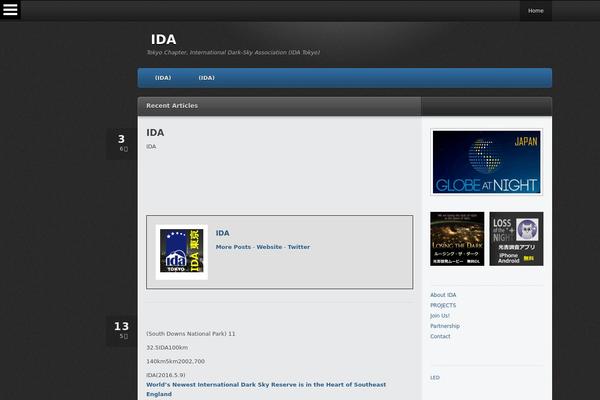600x400 pixels.
Task: Click the LED sidebar link
Action: 435,377
